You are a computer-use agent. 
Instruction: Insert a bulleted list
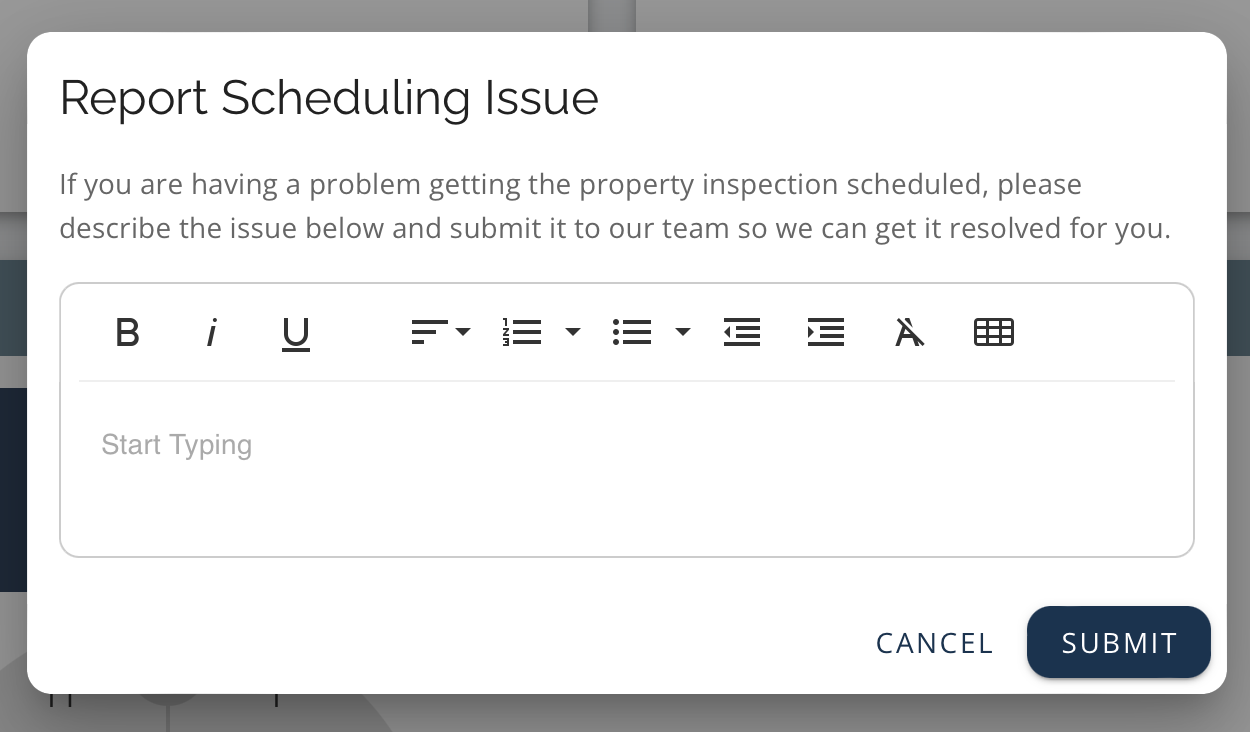[632, 332]
